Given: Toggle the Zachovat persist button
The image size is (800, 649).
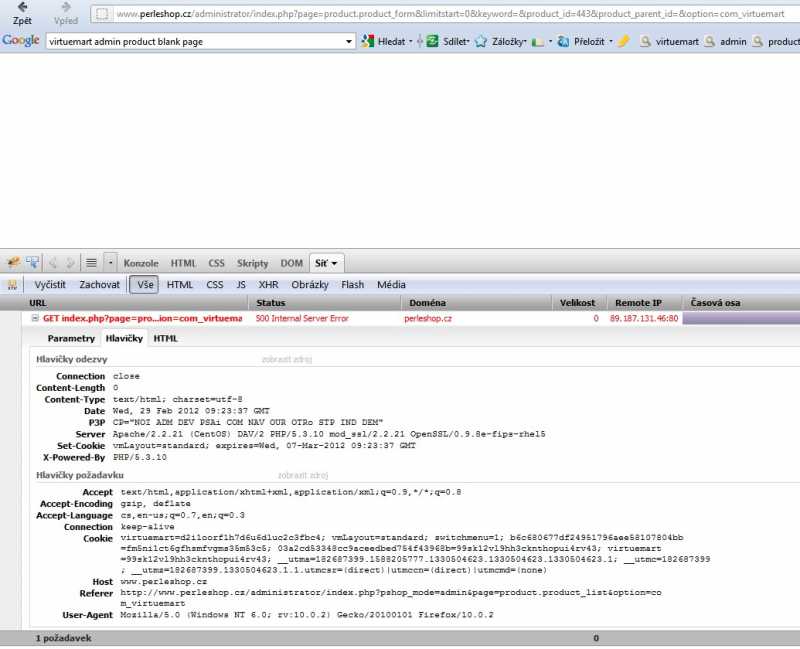Looking at the screenshot, I should [x=100, y=285].
